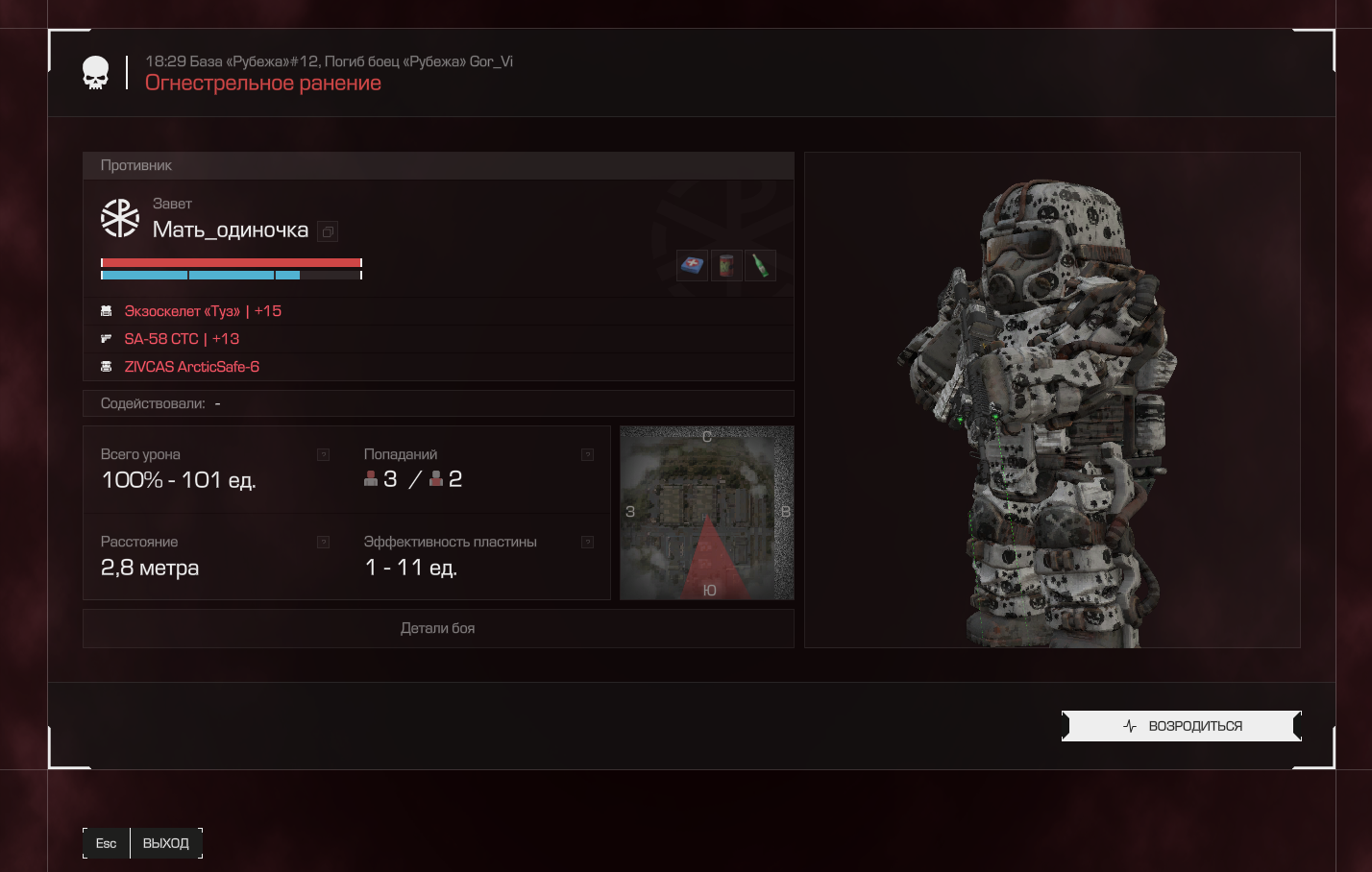Viewport: 1372px width, 872px height.
Task: Open help icon for Всего урона
Action: click(x=323, y=455)
